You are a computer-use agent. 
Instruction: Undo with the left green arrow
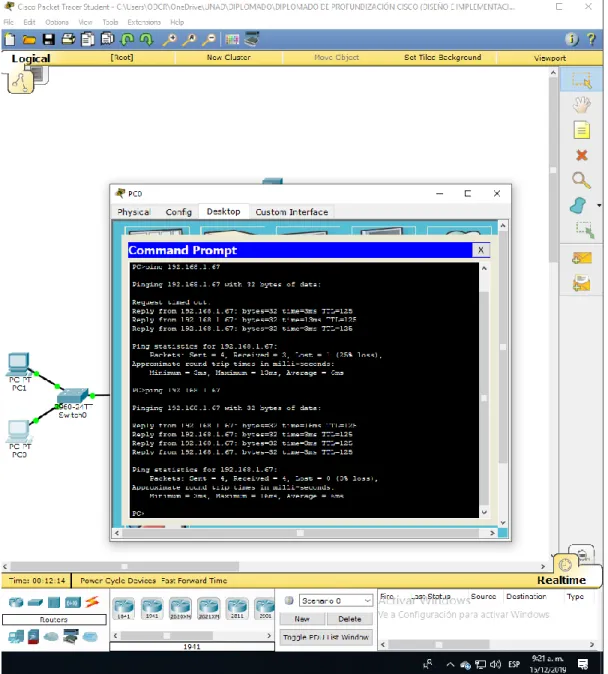(x=127, y=40)
